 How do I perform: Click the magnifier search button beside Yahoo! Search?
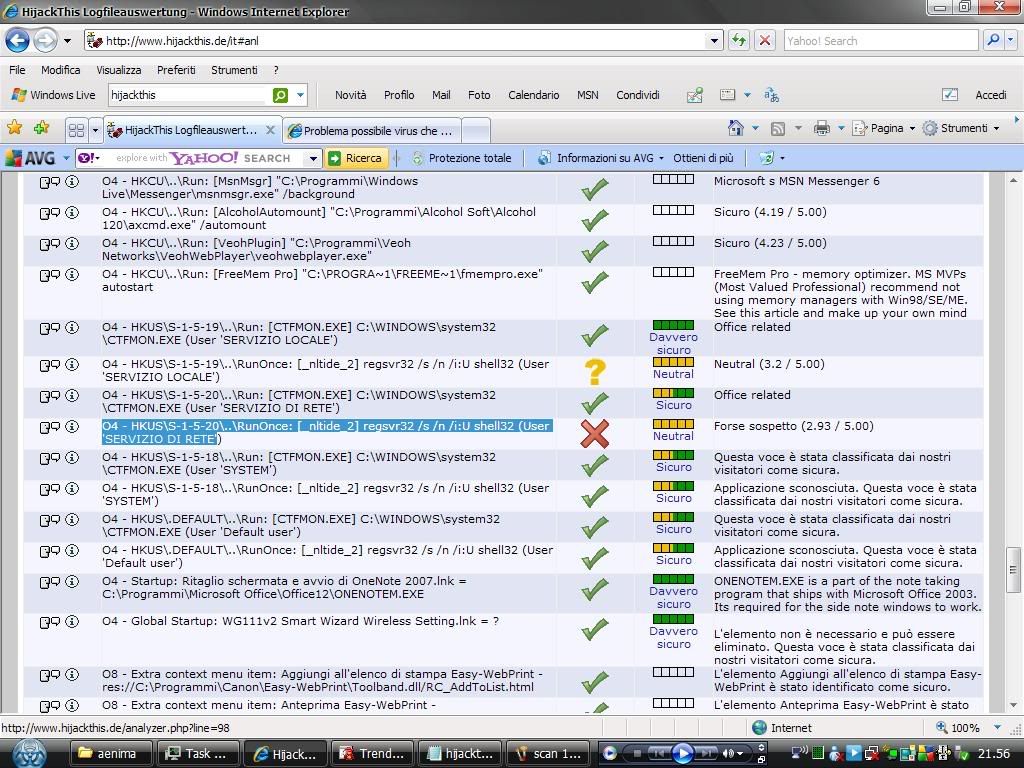tap(993, 40)
